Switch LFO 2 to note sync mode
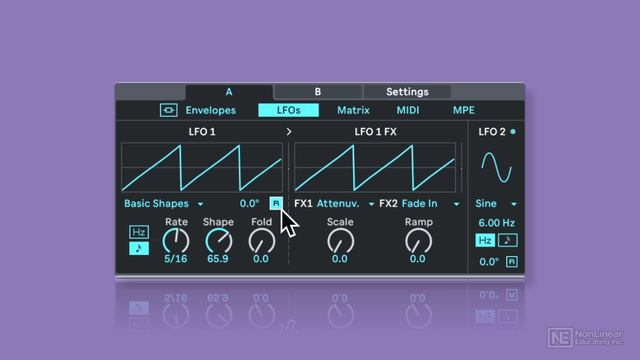The height and width of the screenshot is (360, 640). pos(507,240)
